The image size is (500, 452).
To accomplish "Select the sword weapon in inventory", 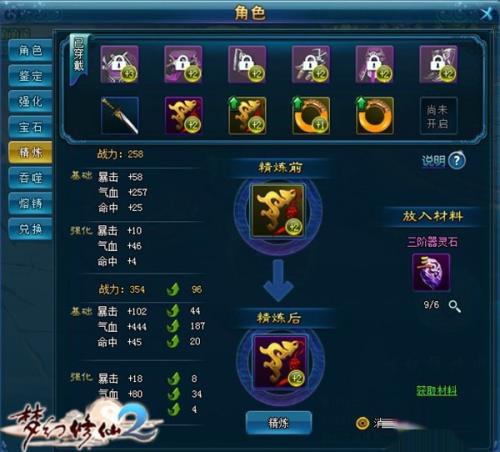I will pyautogui.click(x=120, y=115).
